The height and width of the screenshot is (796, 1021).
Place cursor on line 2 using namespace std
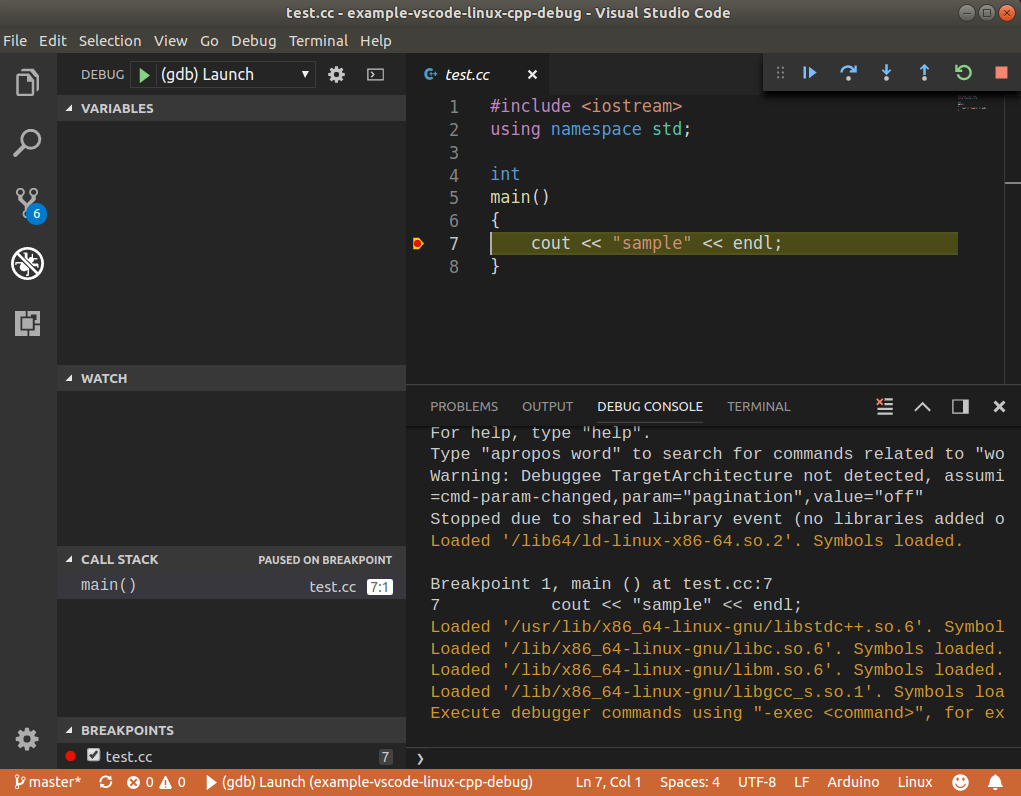[x=590, y=129]
